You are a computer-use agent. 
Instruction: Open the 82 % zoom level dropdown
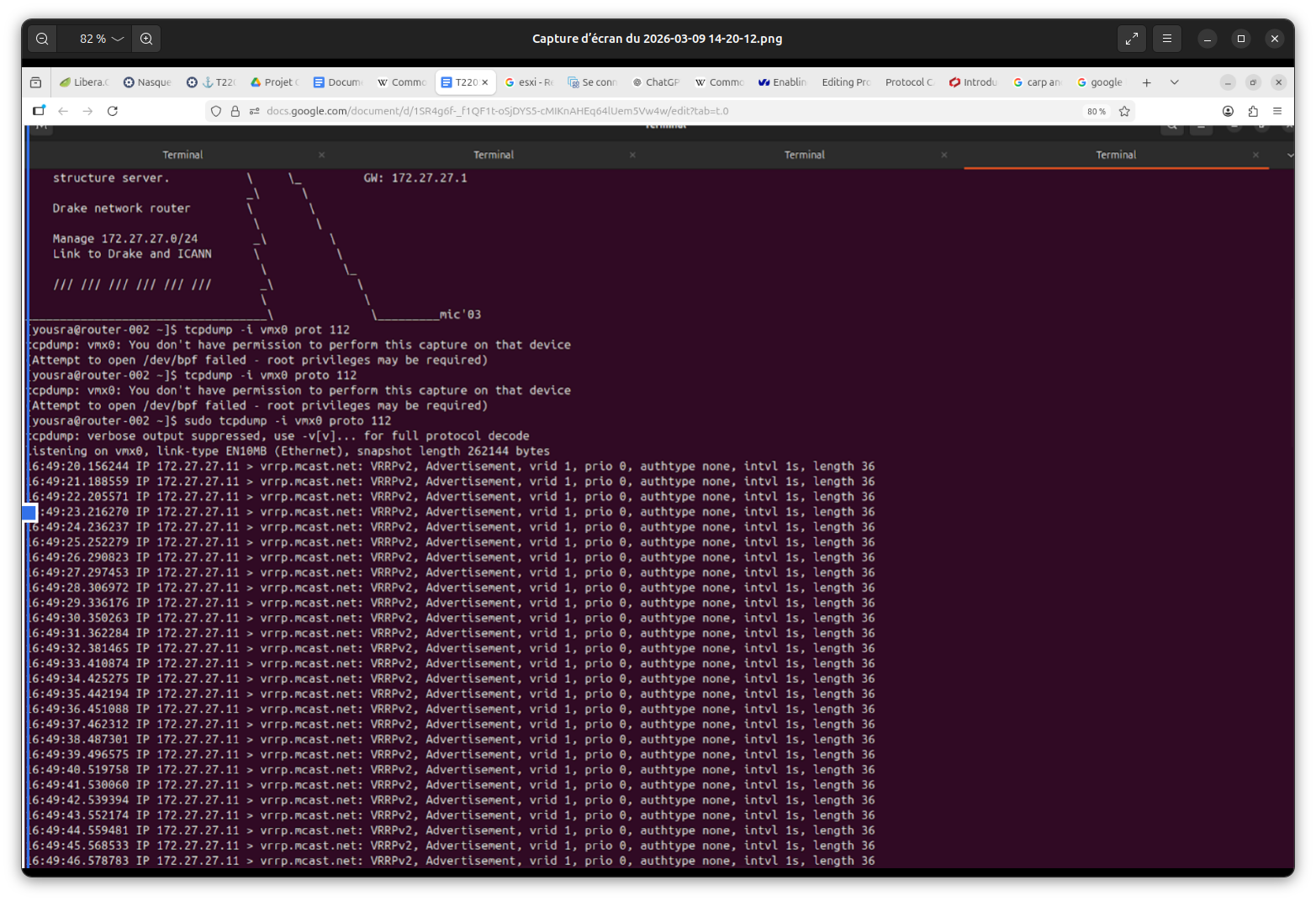101,39
